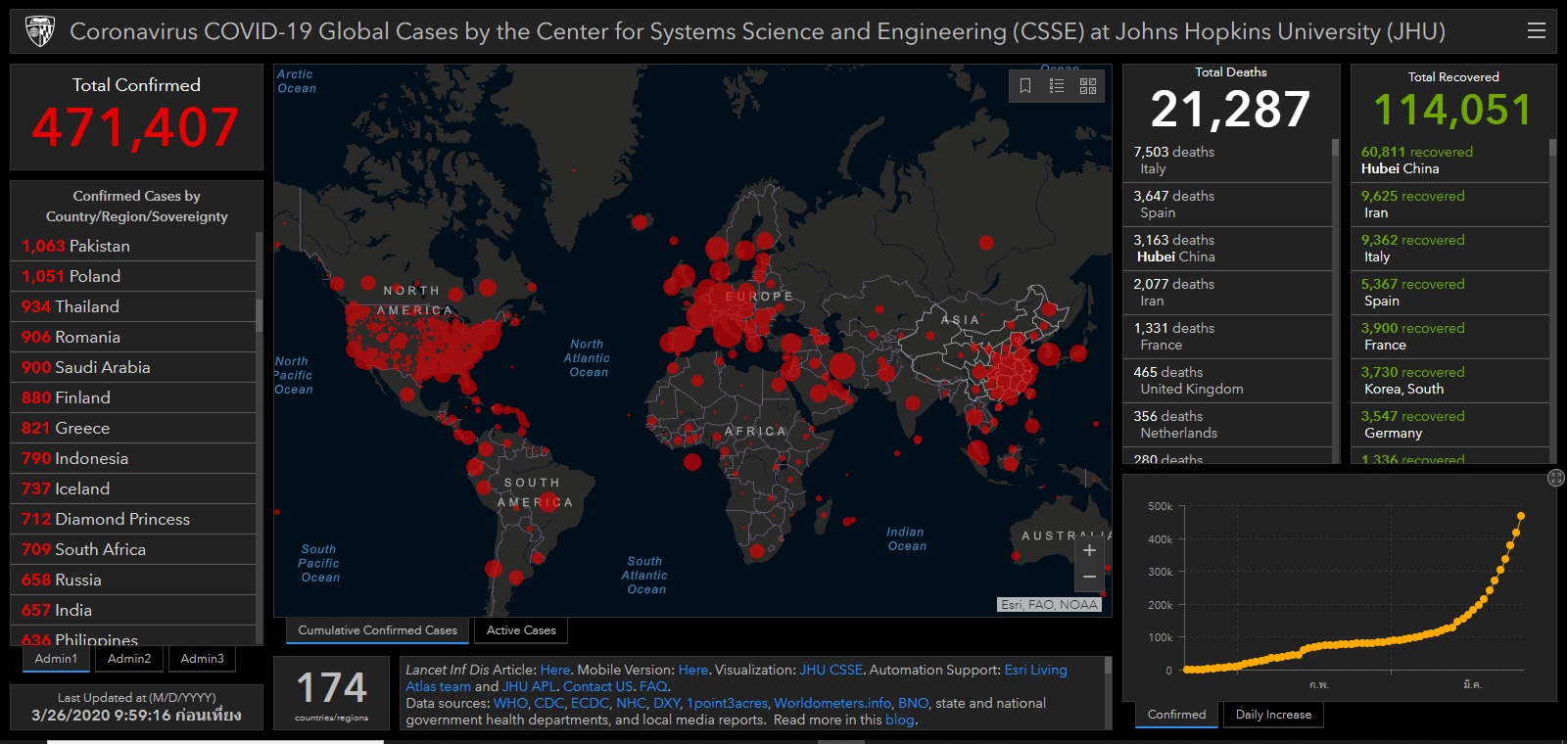The width and height of the screenshot is (1568, 744).
Task: Zoom out on the map
Action: pyautogui.click(x=1089, y=578)
